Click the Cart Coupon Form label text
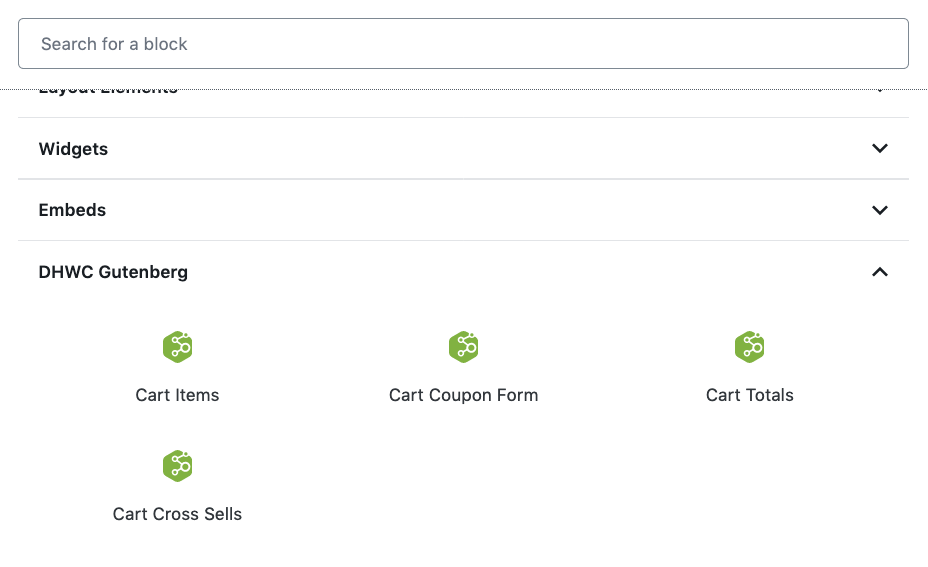The height and width of the screenshot is (567, 928). coord(463,395)
